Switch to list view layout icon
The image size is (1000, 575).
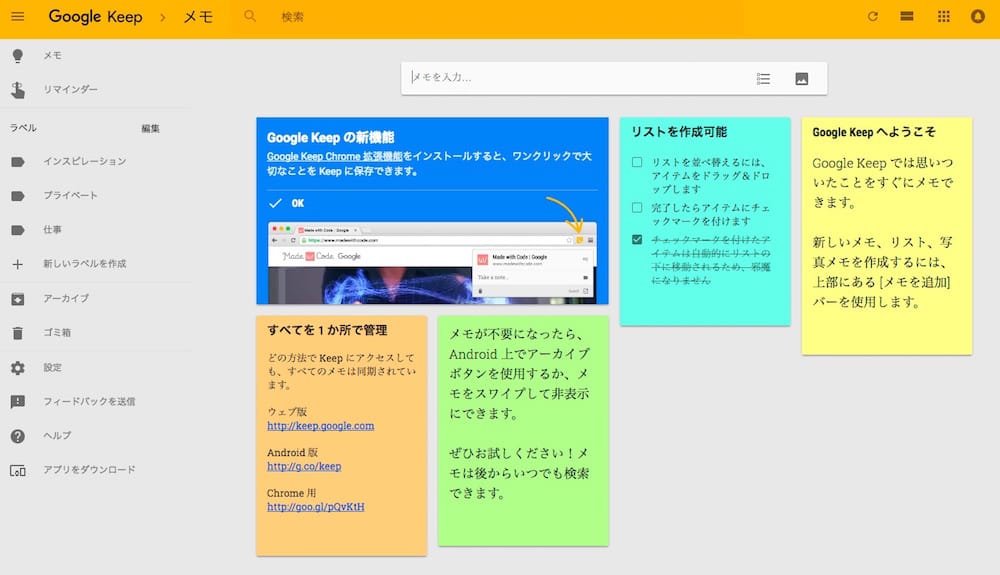907,17
